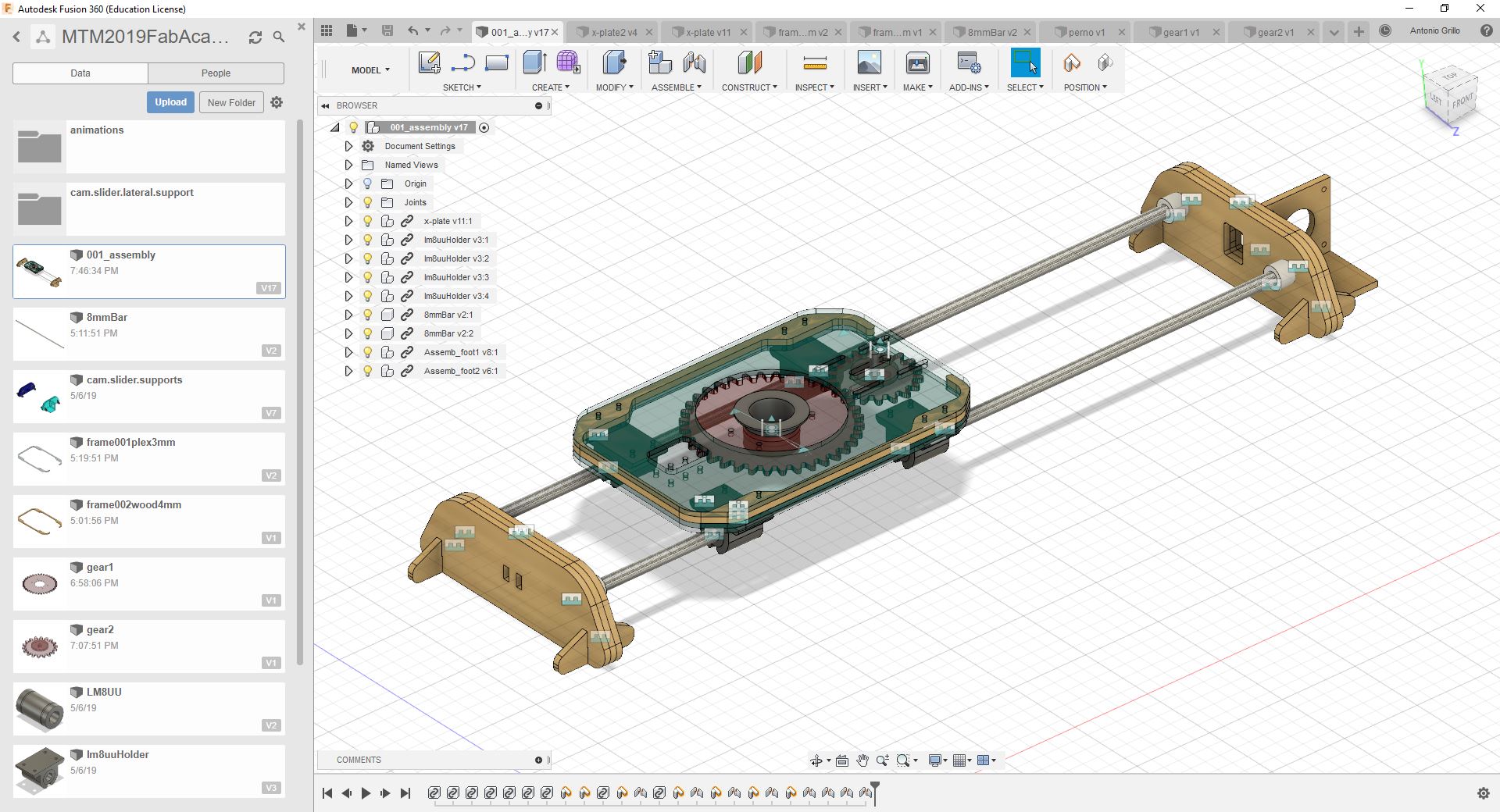Viewport: 1500px width, 812px height.
Task: Expand the 8mmBar v2:2 tree node
Action: [x=348, y=333]
